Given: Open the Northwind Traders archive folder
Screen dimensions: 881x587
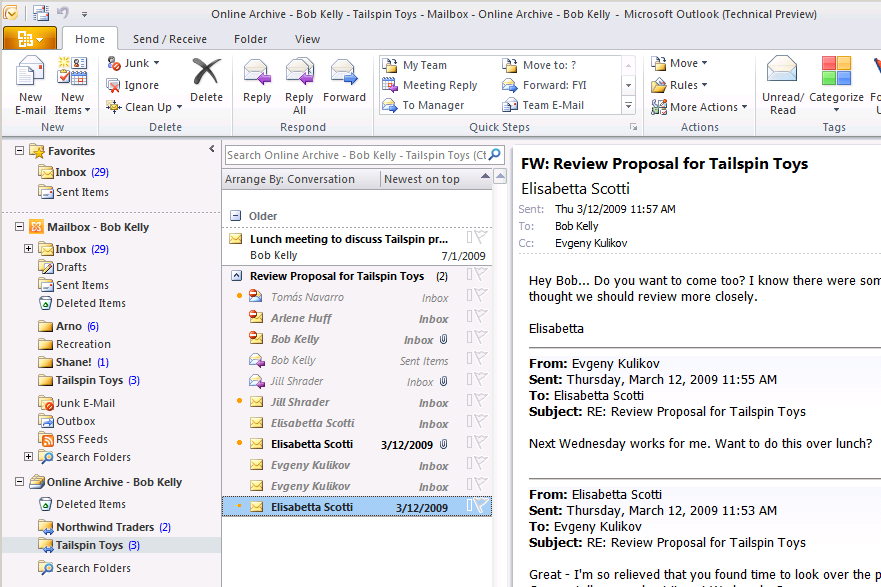Looking at the screenshot, I should 105,527.
